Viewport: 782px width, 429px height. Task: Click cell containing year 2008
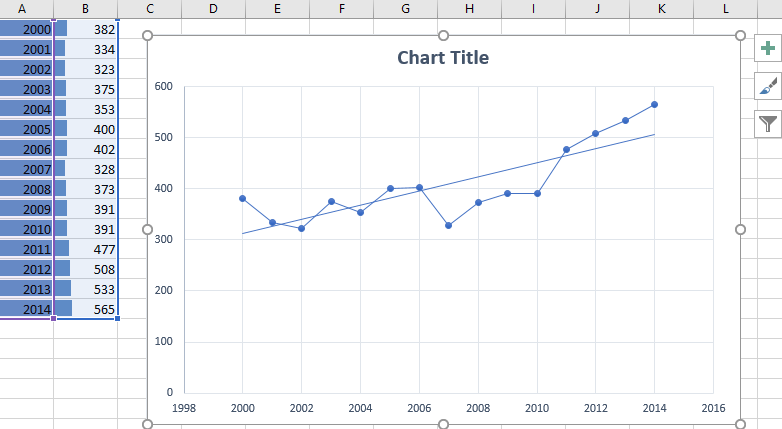(x=26, y=189)
